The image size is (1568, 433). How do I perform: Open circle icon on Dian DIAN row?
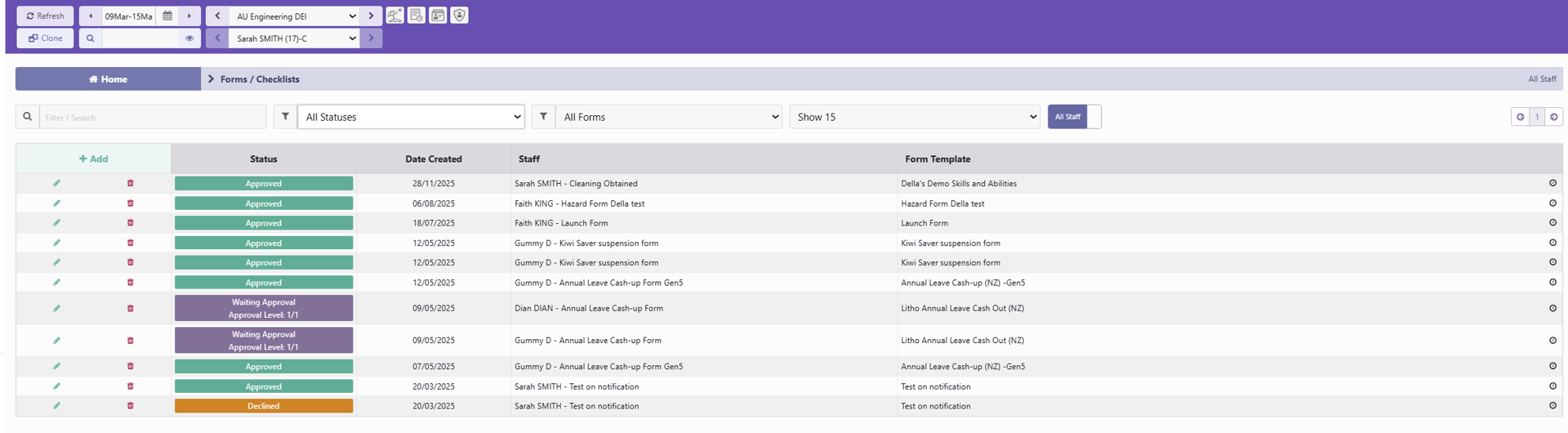[x=1552, y=308]
